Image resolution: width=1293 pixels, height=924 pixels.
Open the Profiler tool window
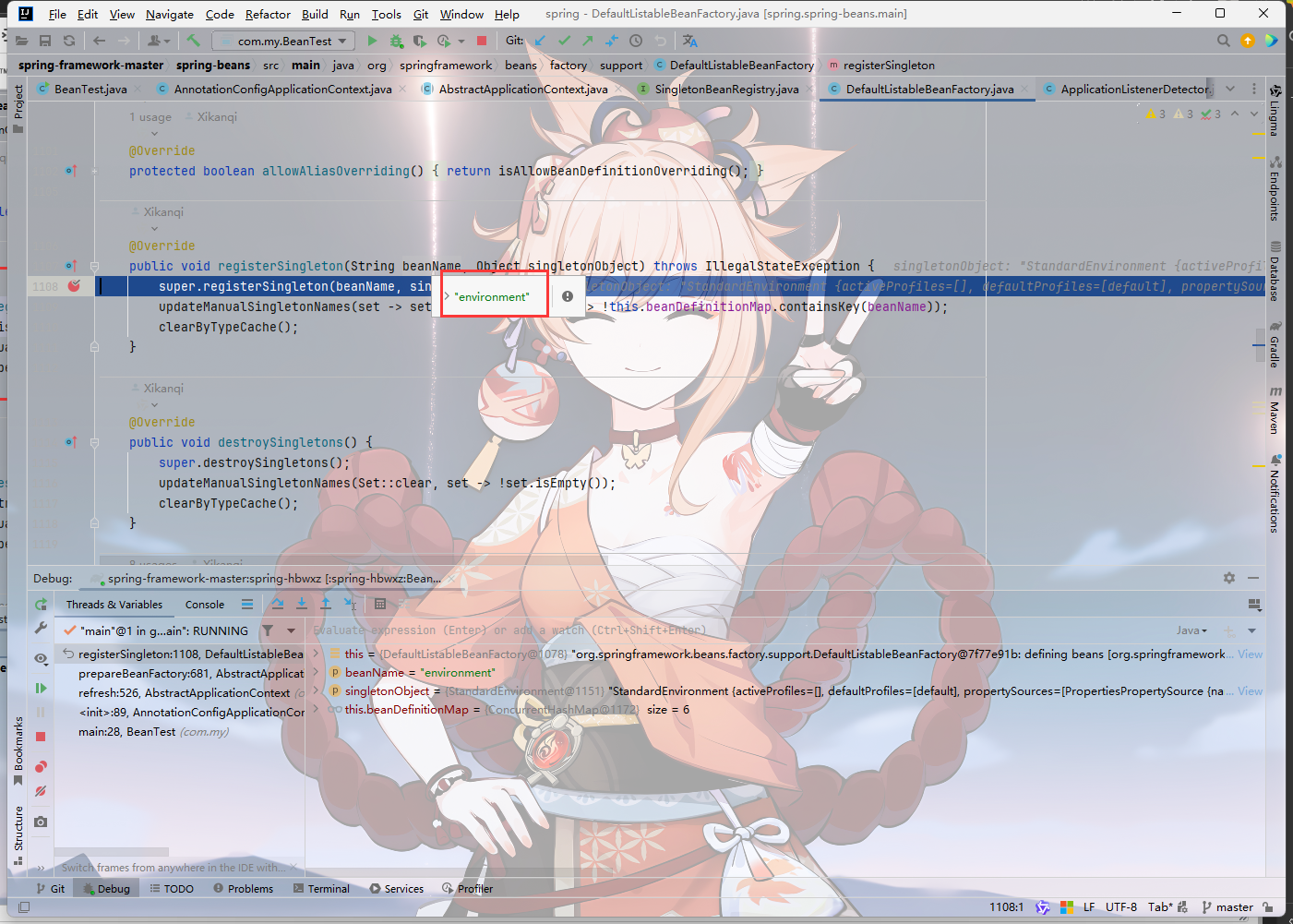[x=468, y=889]
